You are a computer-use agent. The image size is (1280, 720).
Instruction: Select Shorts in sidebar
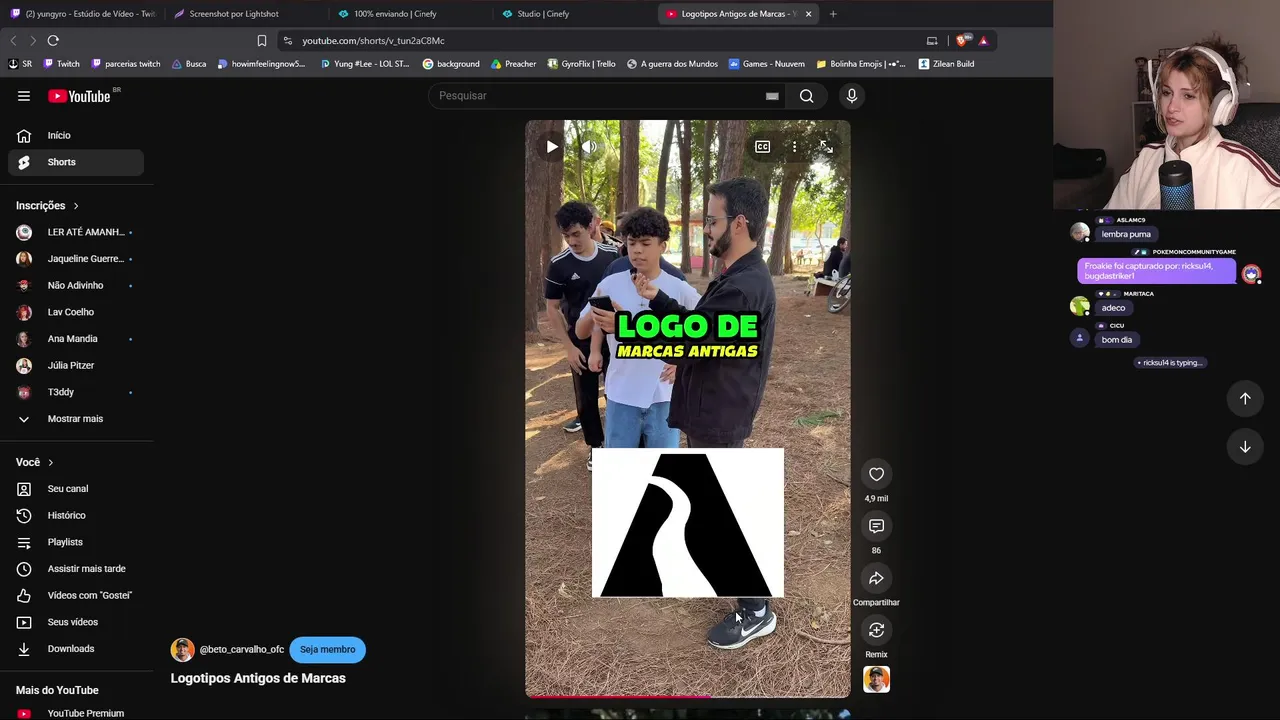pyautogui.click(x=76, y=162)
